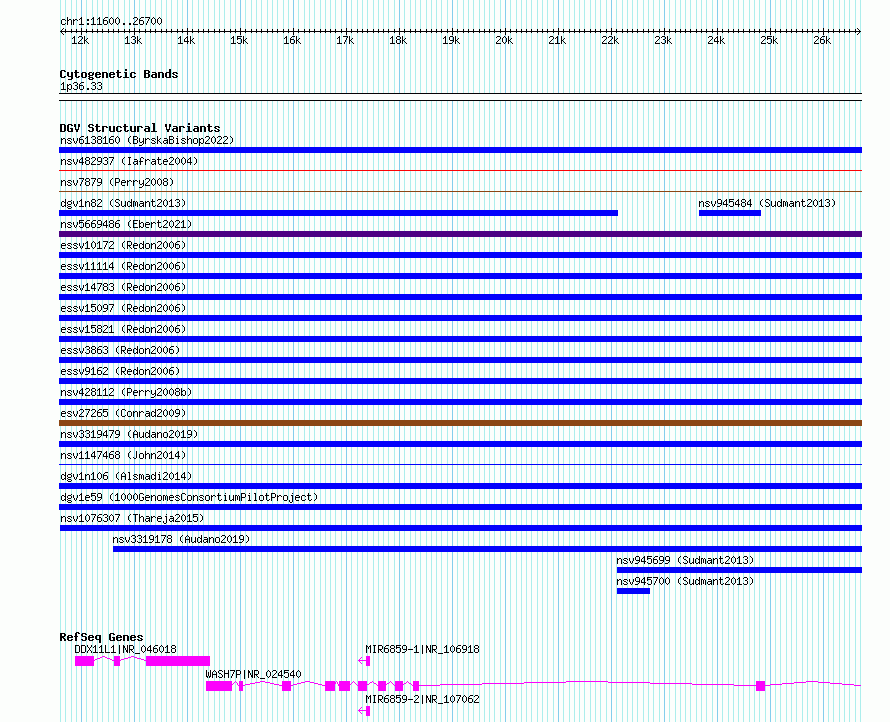Open the nsv6138160 (ByrskaBishop2022) variant label
The width and height of the screenshot is (890, 722).
[x=147, y=140]
